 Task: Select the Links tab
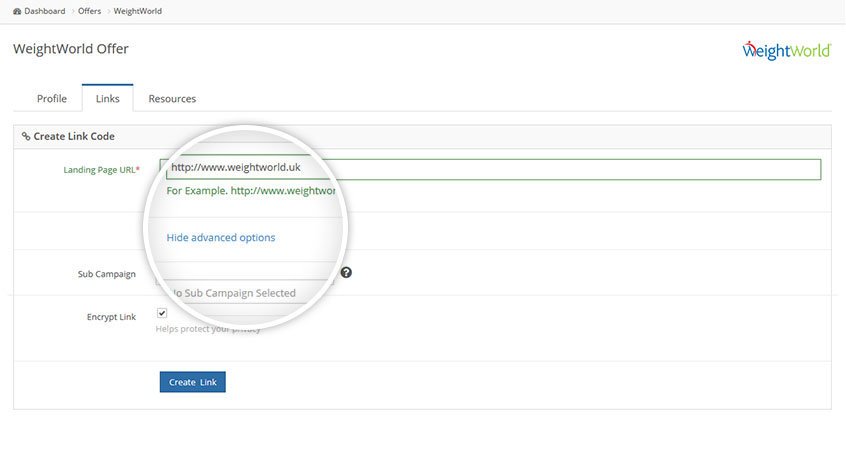pos(107,99)
